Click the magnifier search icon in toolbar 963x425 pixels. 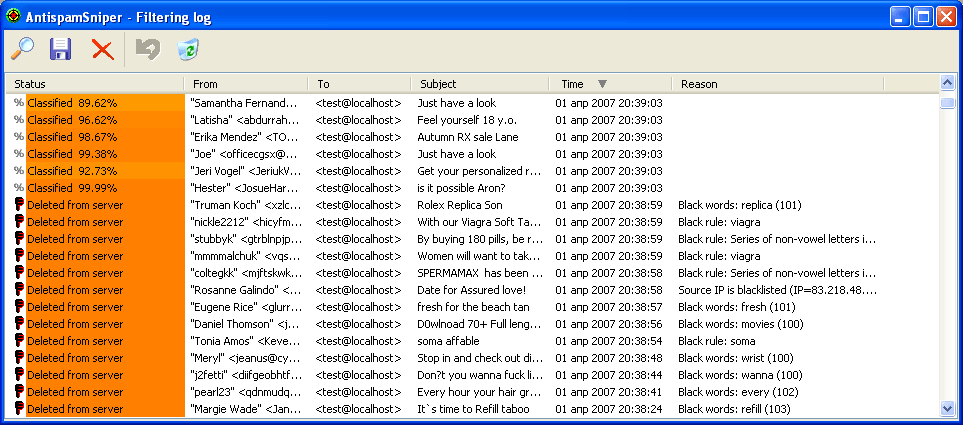tap(22, 49)
